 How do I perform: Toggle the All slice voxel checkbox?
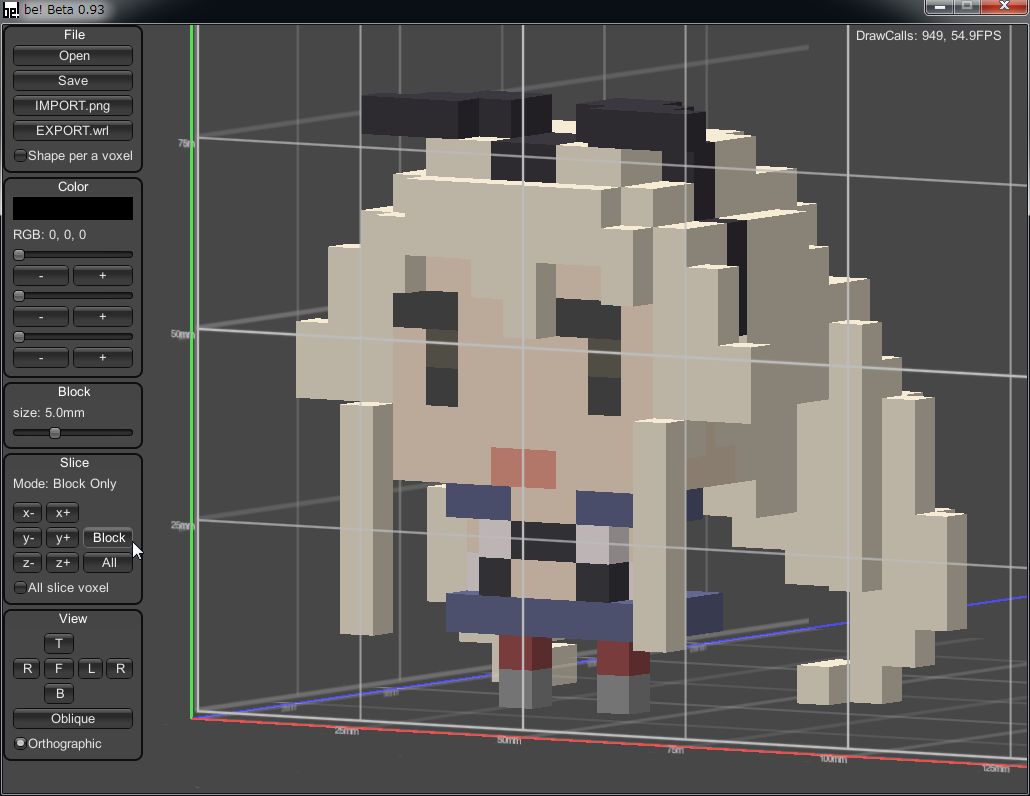tap(21, 588)
